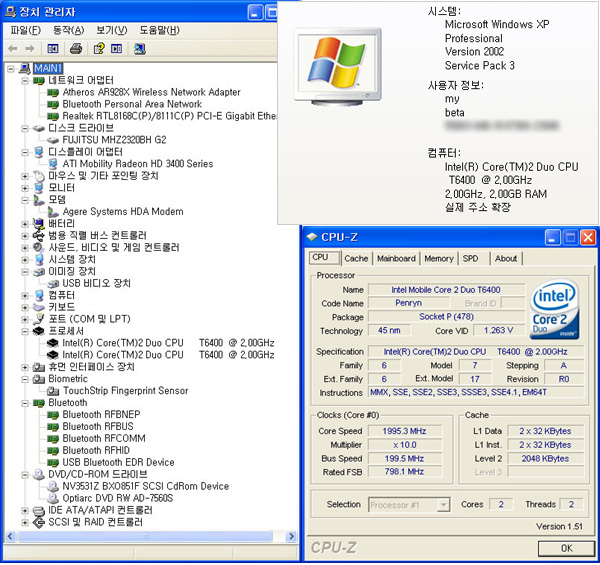The image size is (600, 565).
Task: Click the Back arrow in Device Manager toolbar
Action: click(x=13, y=49)
